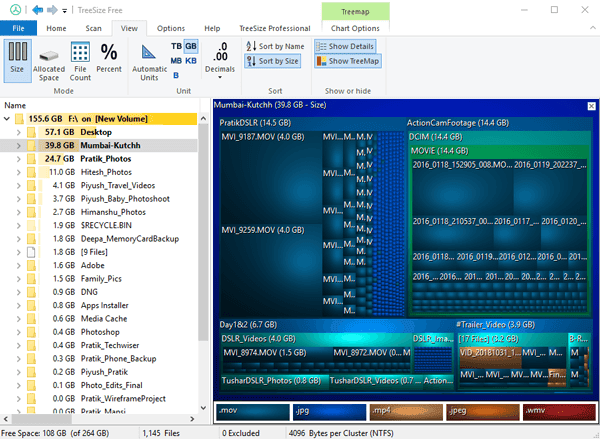This screenshot has width=600, height=439.
Task: Set unit to TB
Action: pos(176,46)
